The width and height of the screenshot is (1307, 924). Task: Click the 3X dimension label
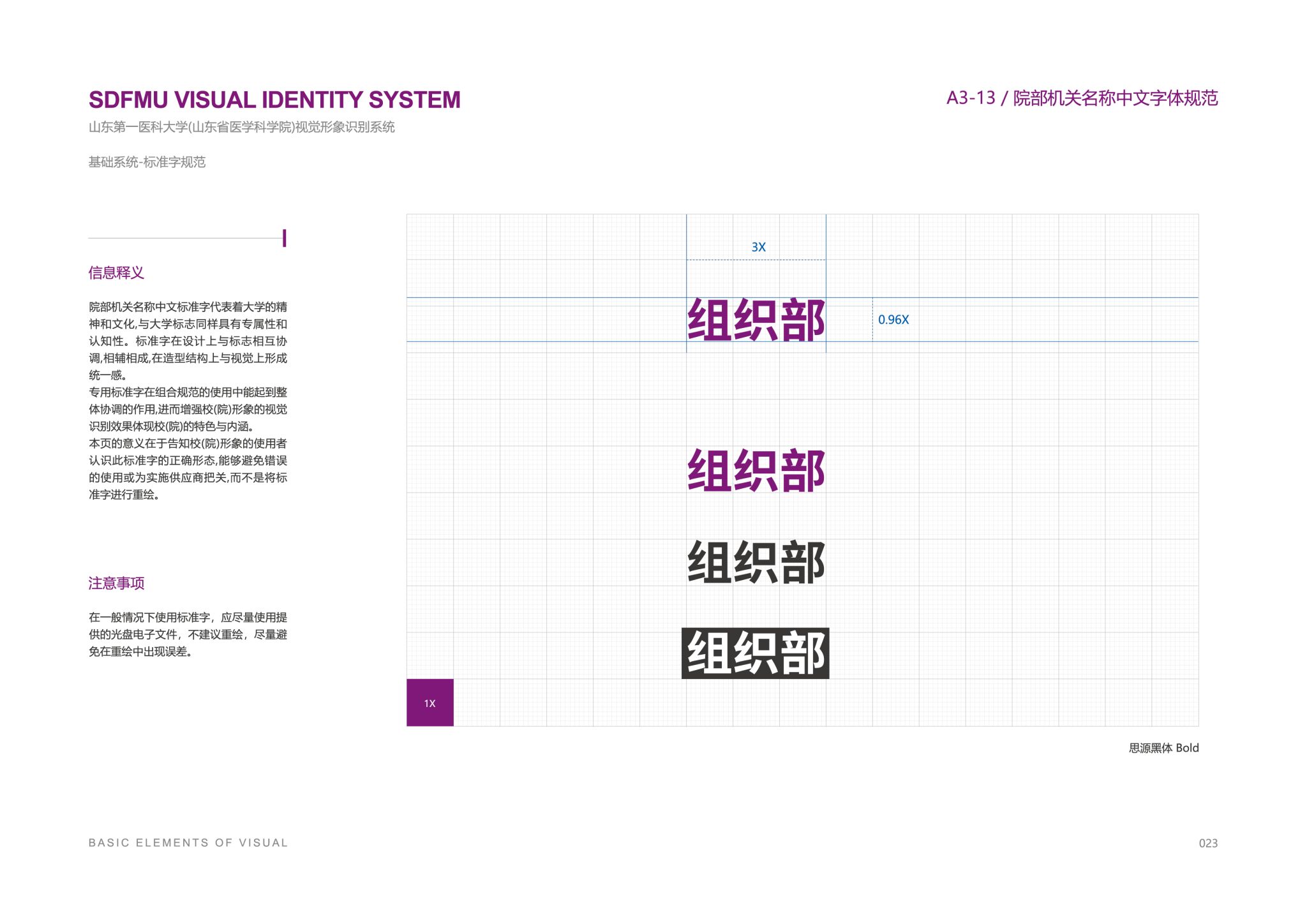click(758, 247)
